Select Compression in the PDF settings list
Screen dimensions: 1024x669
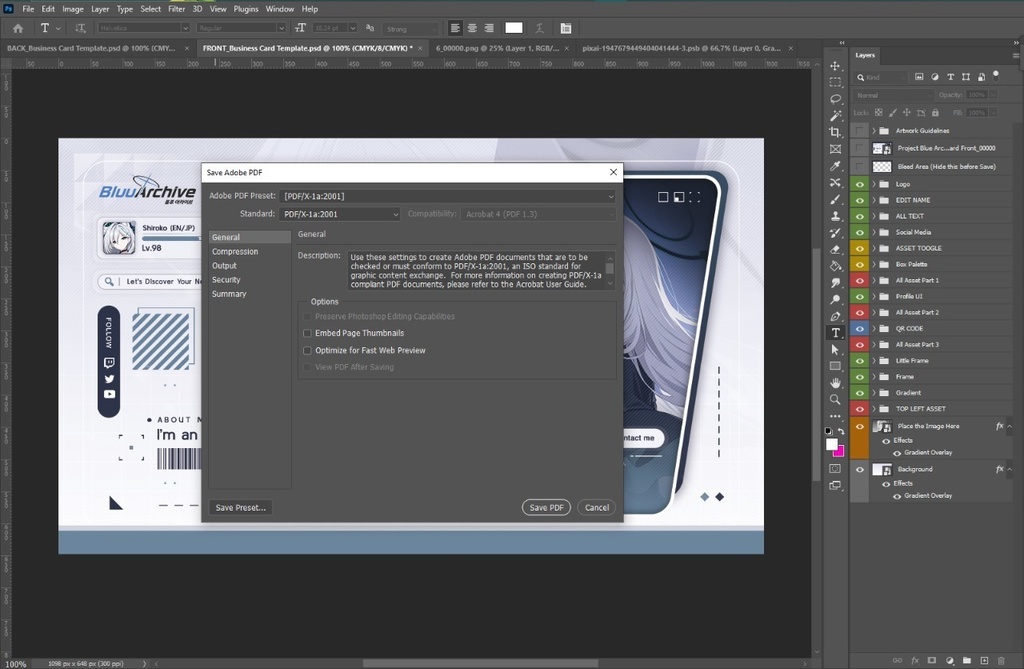point(235,252)
